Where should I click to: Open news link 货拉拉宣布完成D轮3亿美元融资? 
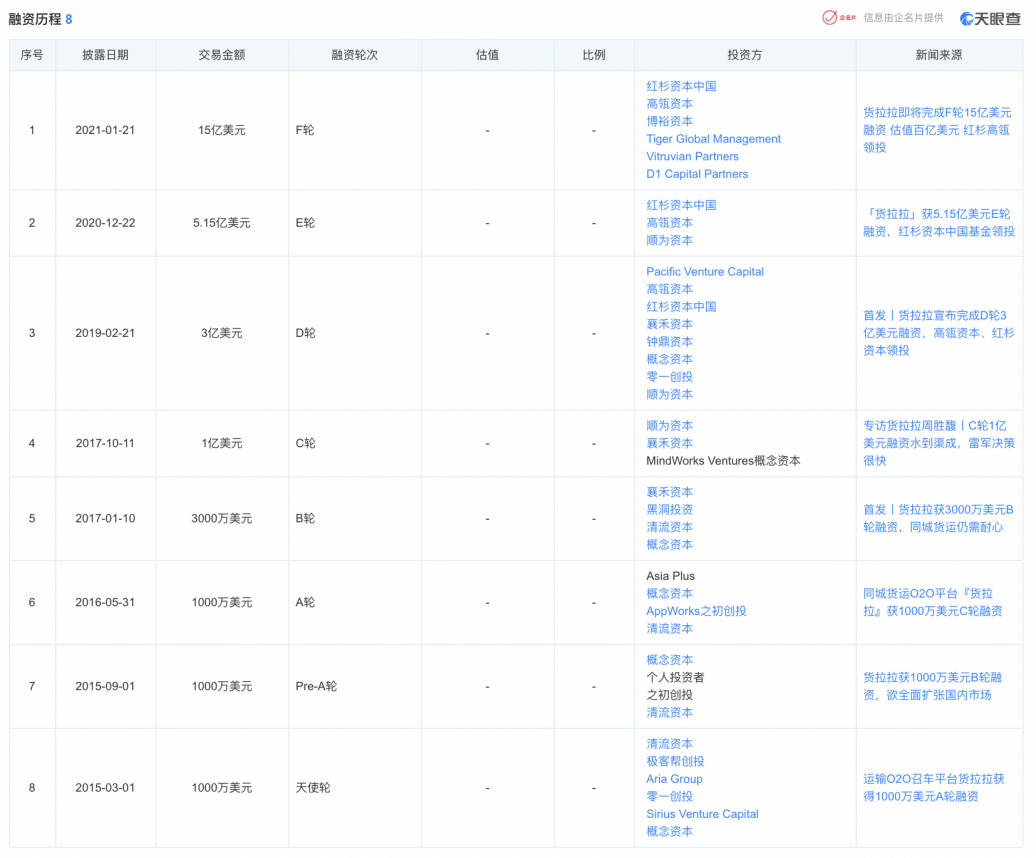[x=938, y=333]
